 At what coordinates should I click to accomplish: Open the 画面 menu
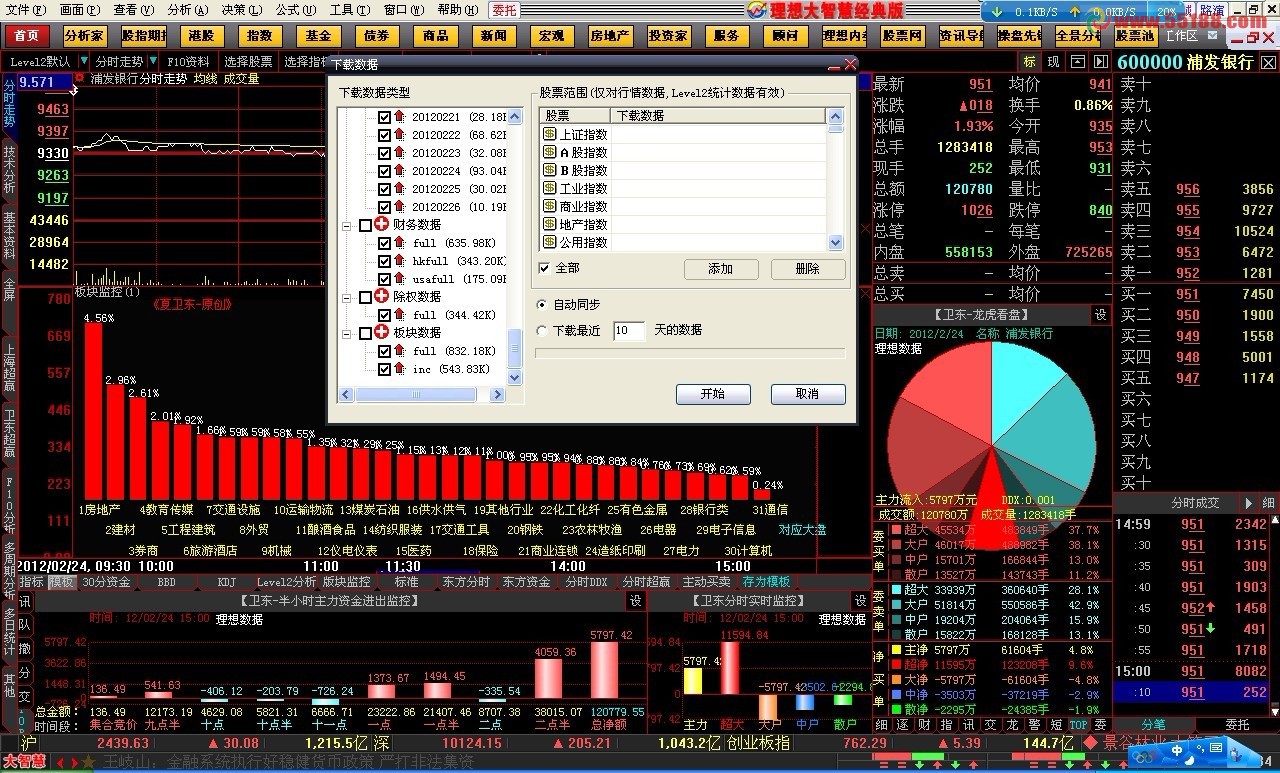[79, 9]
